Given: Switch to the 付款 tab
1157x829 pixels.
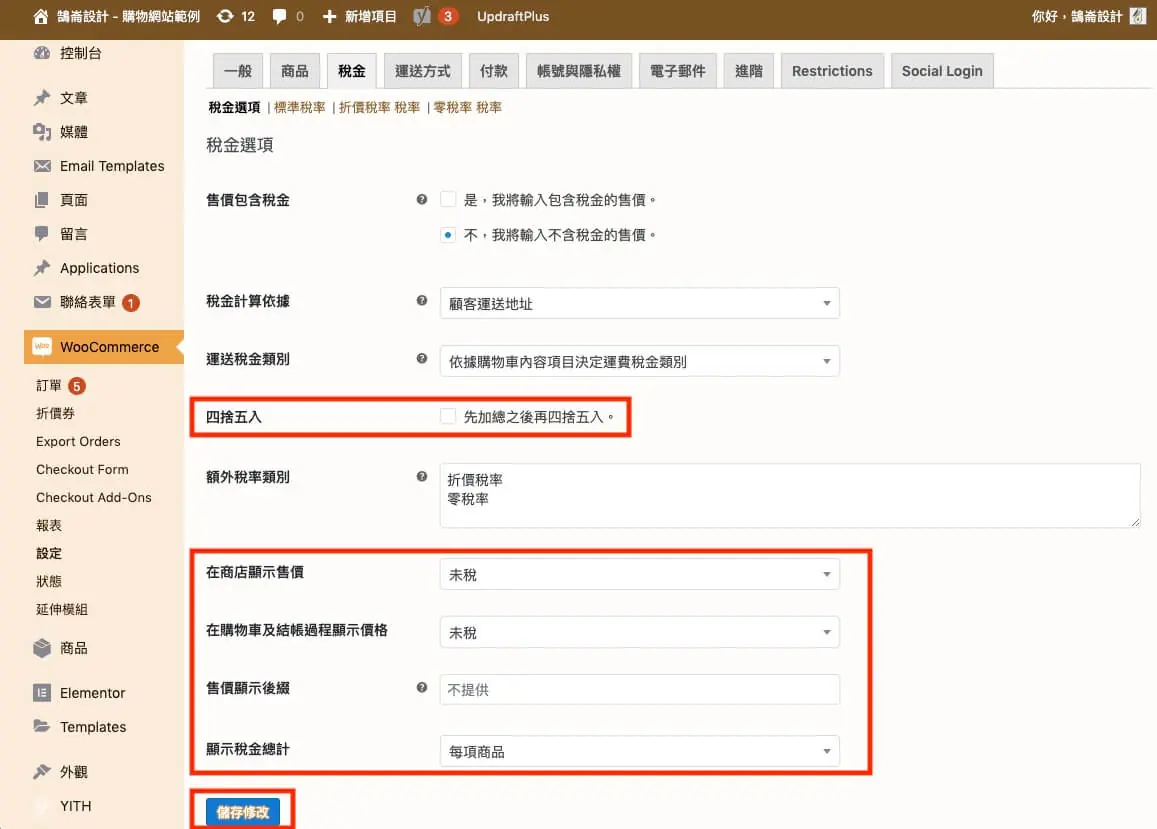Looking at the screenshot, I should pos(494,71).
